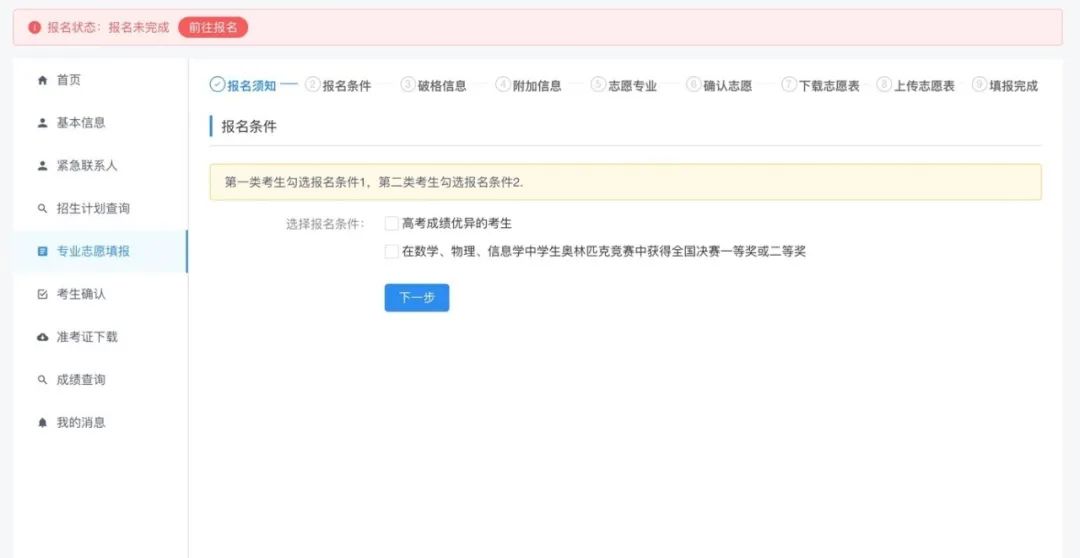Check the 奥林匹克竞赛 award condition checkbox
This screenshot has height=558, width=1080.
pos(391,251)
